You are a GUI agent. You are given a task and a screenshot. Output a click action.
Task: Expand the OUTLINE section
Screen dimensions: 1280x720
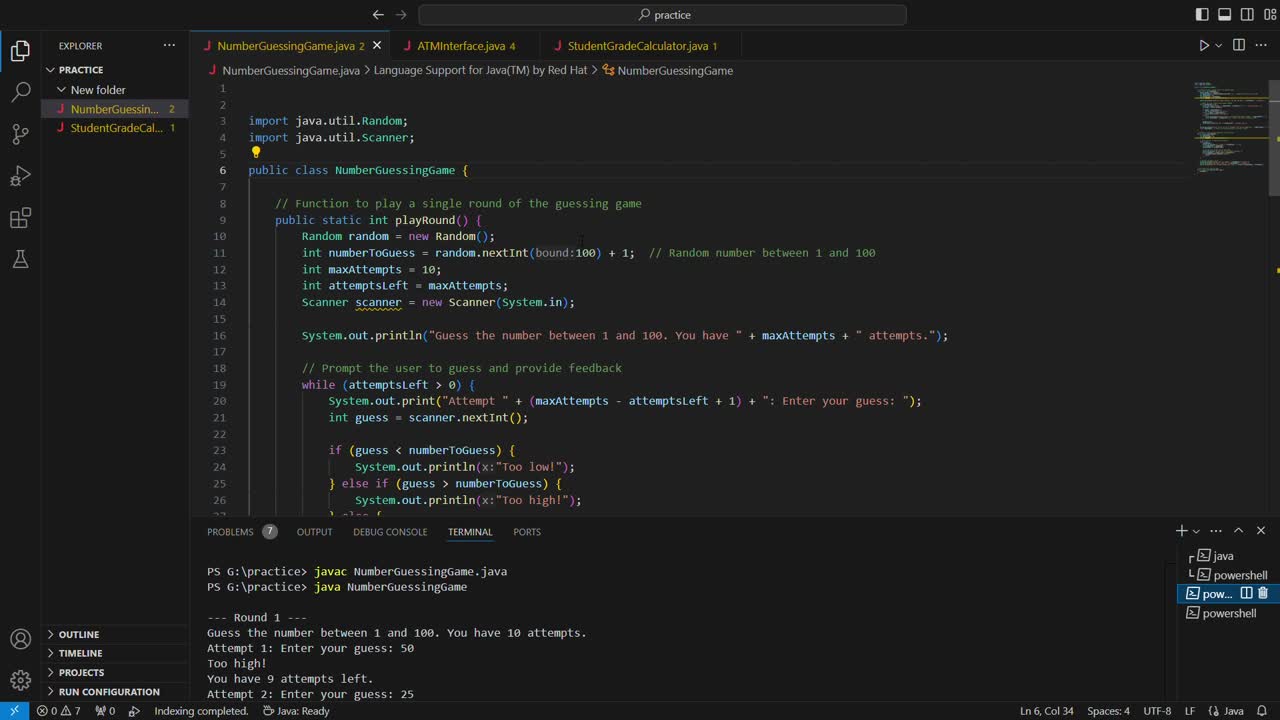point(79,634)
